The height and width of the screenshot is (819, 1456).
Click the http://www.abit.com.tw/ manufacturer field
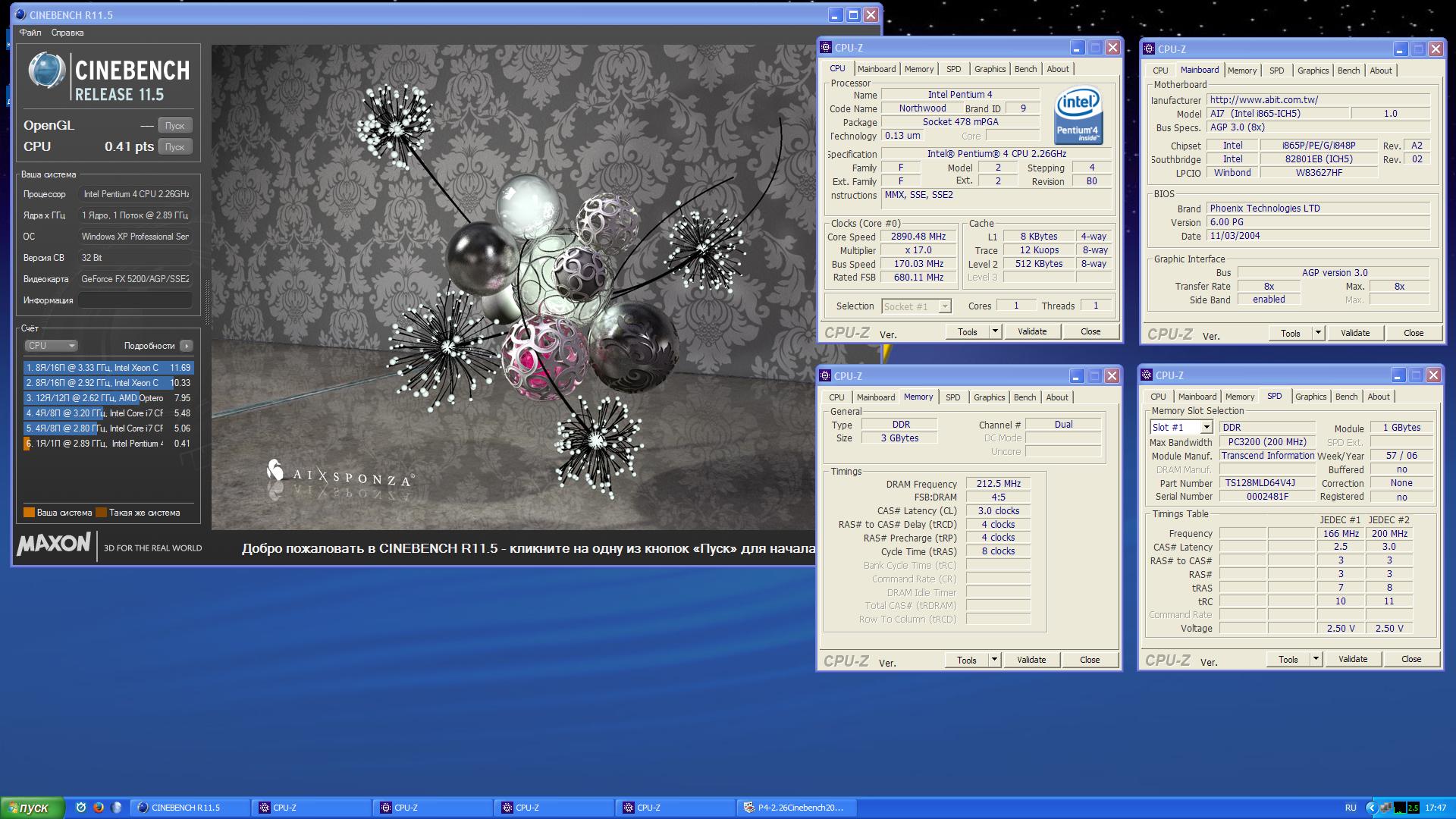(x=1318, y=100)
